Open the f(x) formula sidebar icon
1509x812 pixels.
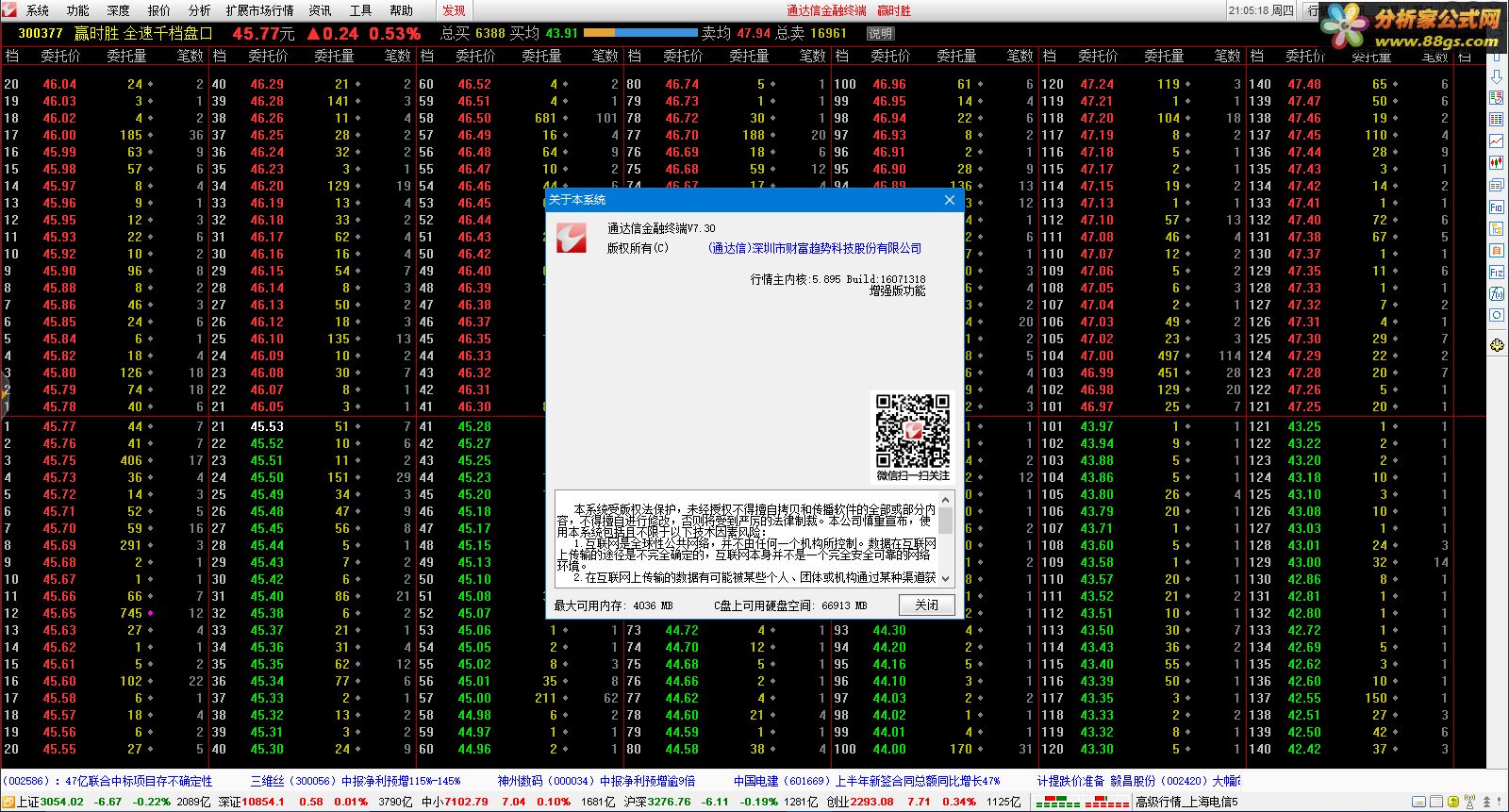[1497, 293]
